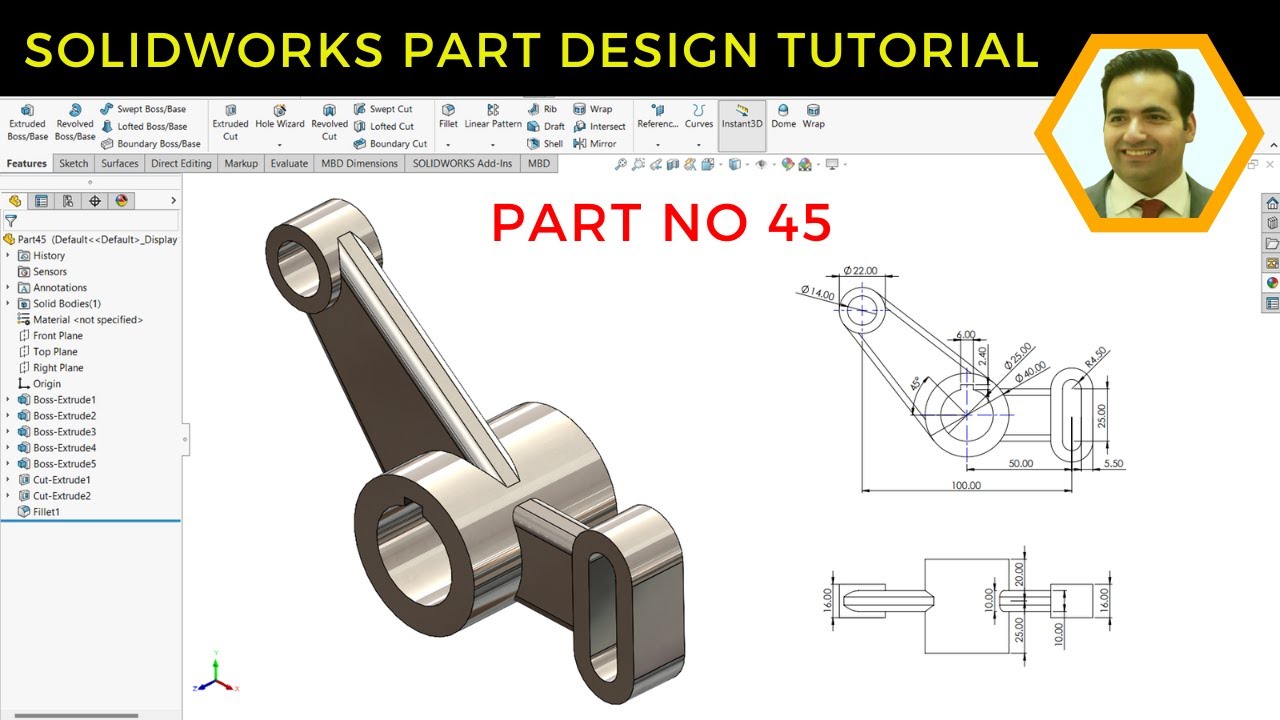Select the Swept Cut command
The width and height of the screenshot is (1280, 720).
tap(383, 109)
